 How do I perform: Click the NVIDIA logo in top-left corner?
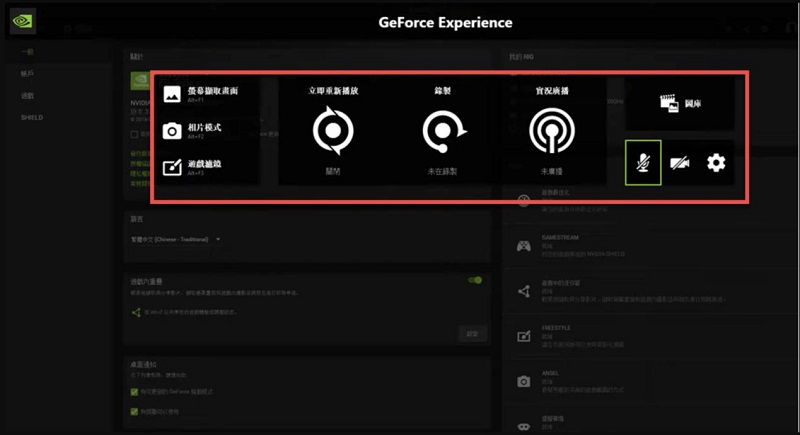tap(23, 21)
